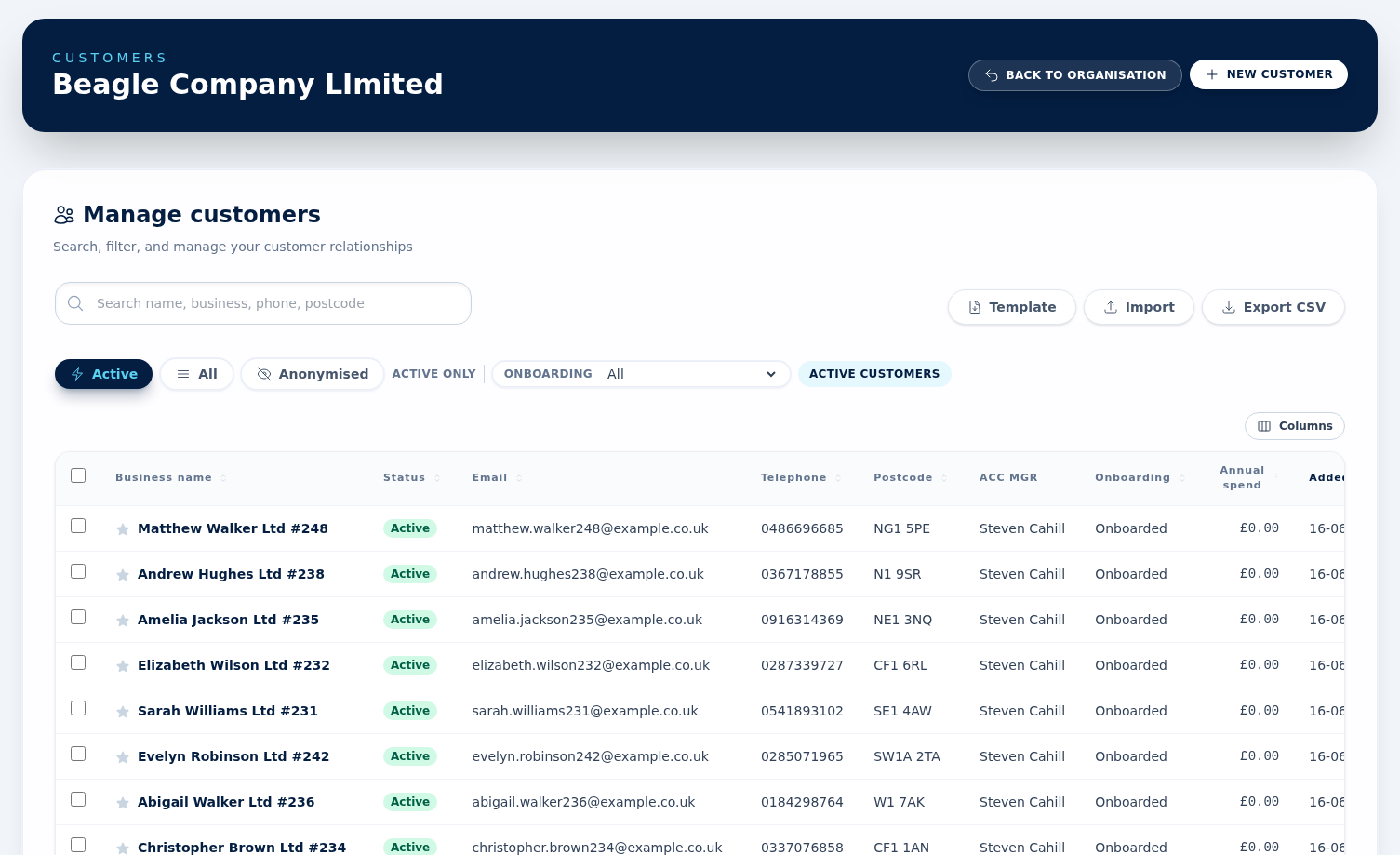Star Evelyn Robinson Ltd #242 as favourite
The height and width of the screenshot is (855, 1400).
123,757
